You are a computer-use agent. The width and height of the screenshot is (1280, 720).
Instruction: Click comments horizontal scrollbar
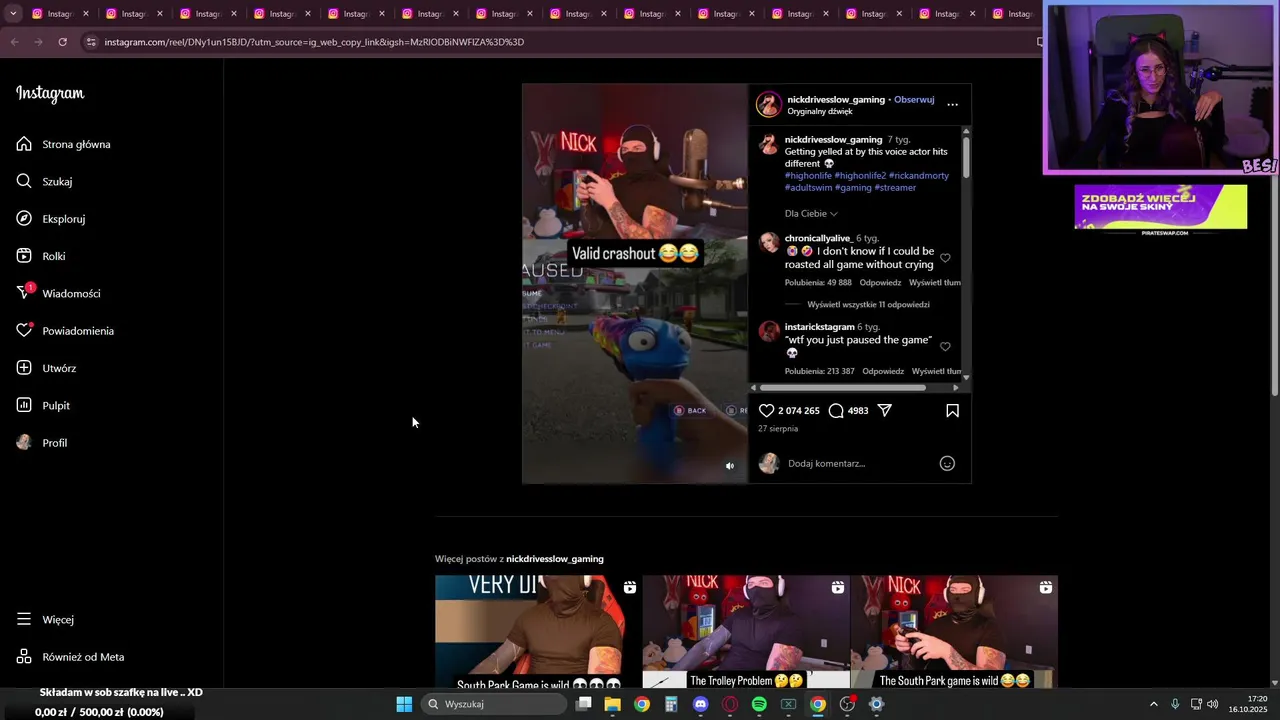pos(842,388)
